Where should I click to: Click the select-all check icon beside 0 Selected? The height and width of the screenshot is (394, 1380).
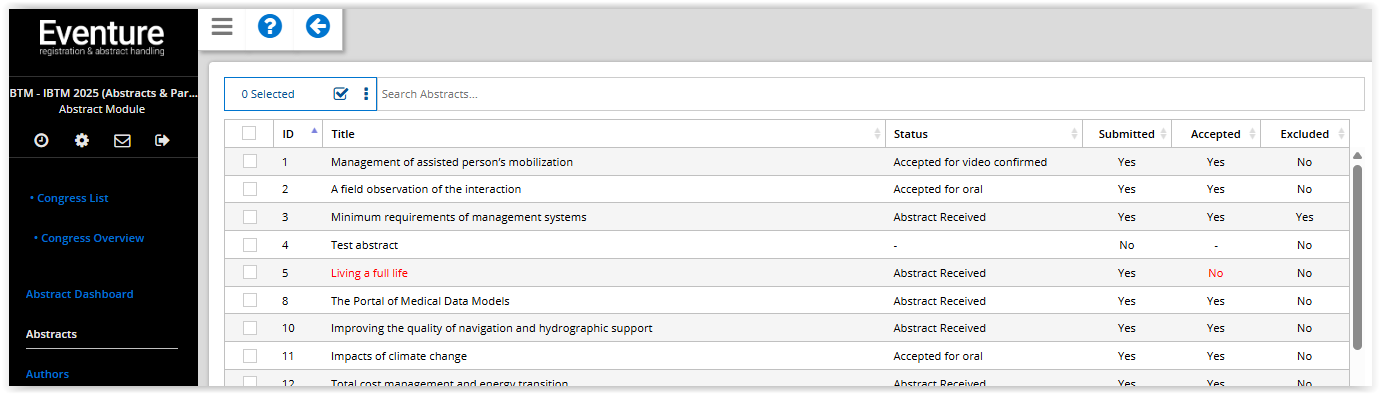(x=341, y=94)
